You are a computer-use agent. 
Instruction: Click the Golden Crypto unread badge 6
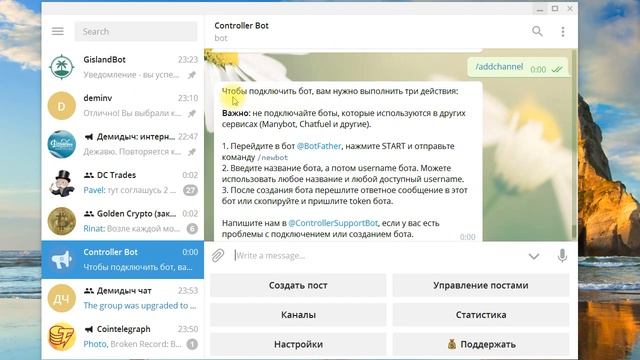[x=192, y=229]
